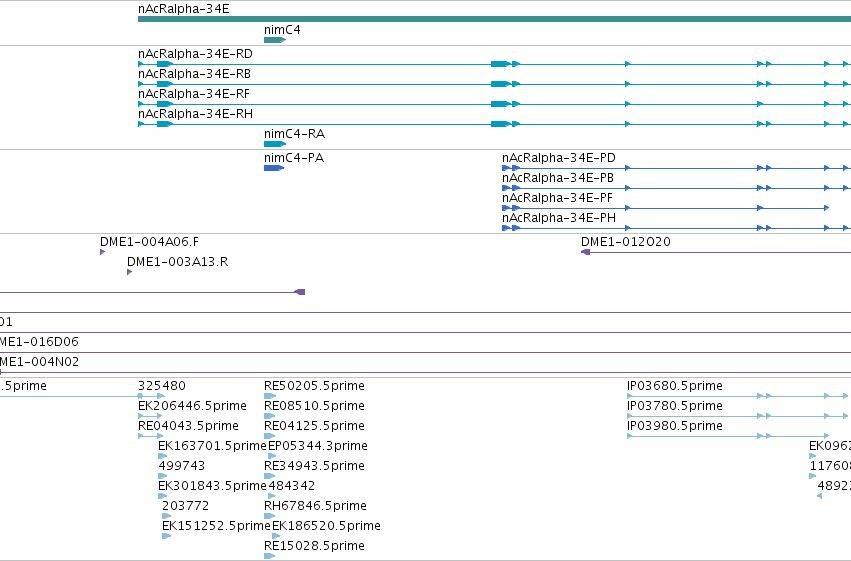Select the RH67846.5prime EST glyph

click(x=269, y=516)
